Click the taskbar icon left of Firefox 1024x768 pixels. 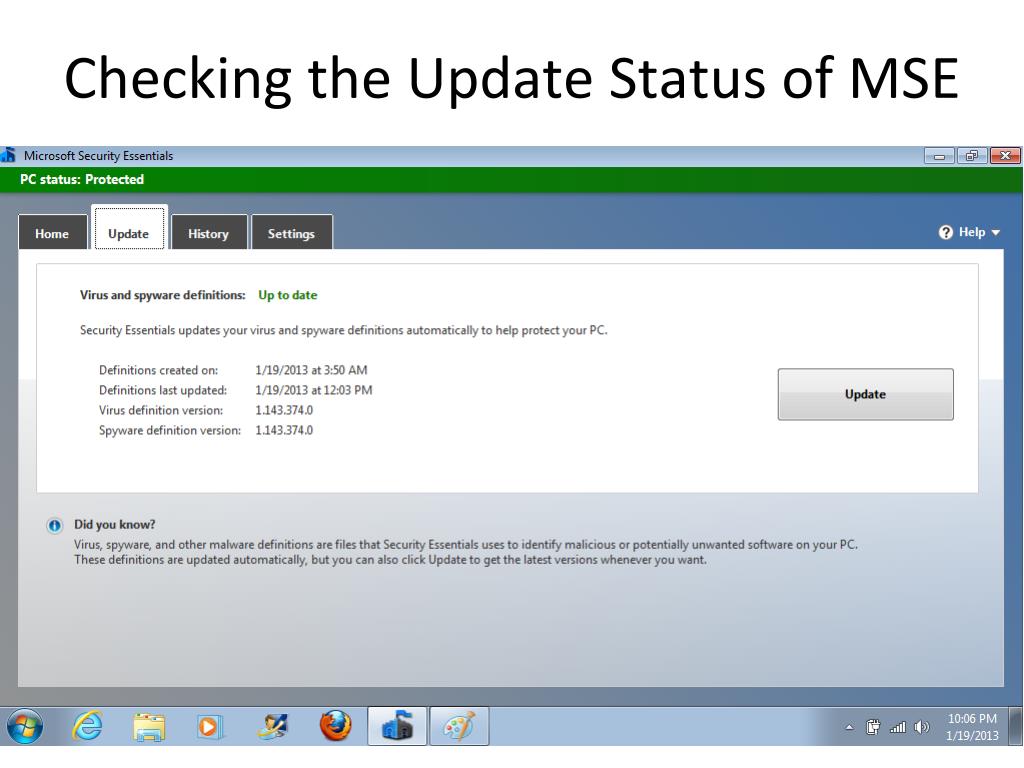(273, 726)
